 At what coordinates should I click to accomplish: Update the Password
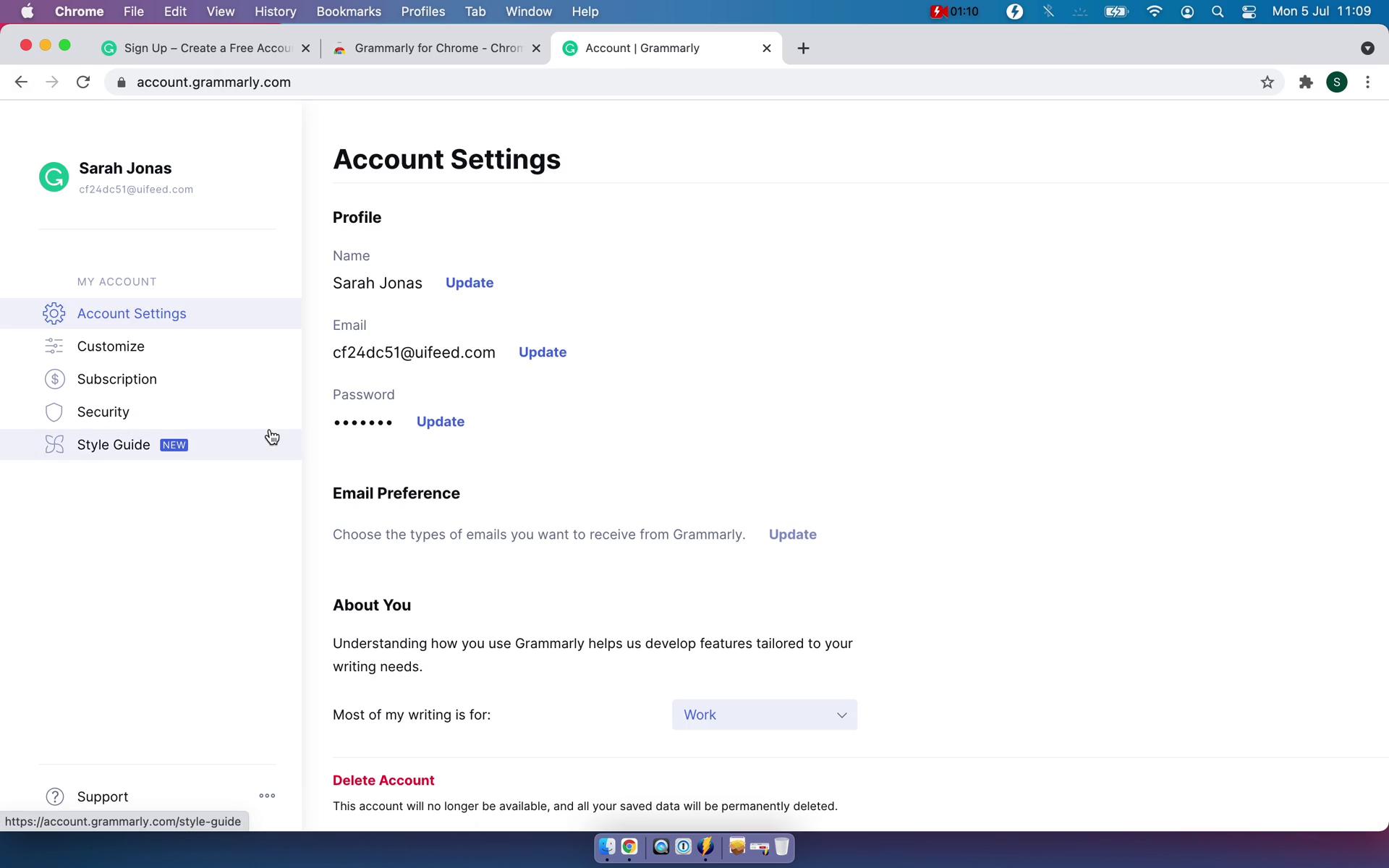(441, 422)
